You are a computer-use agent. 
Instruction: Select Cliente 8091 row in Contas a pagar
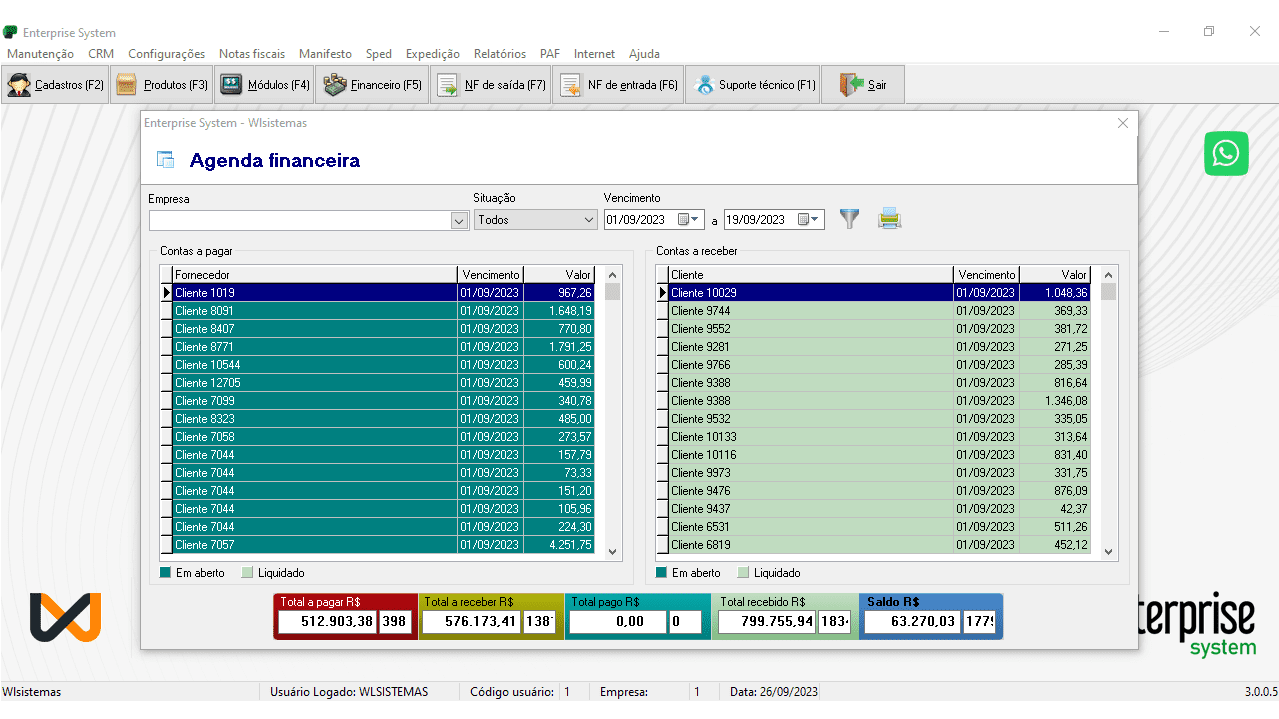coord(314,311)
